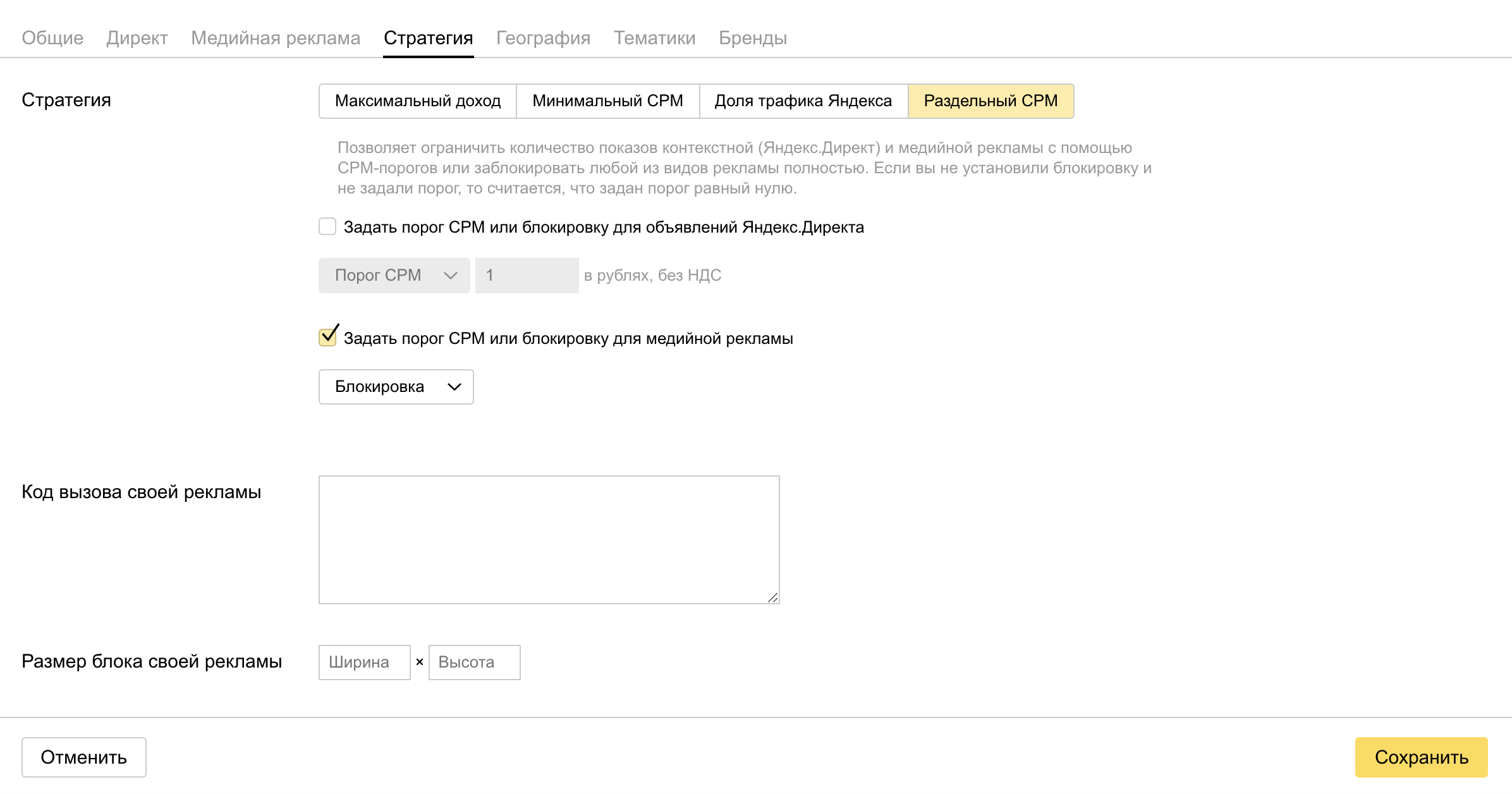Click the Раздельный CPM strategy button
The image size is (1512, 794).
pos(991,101)
